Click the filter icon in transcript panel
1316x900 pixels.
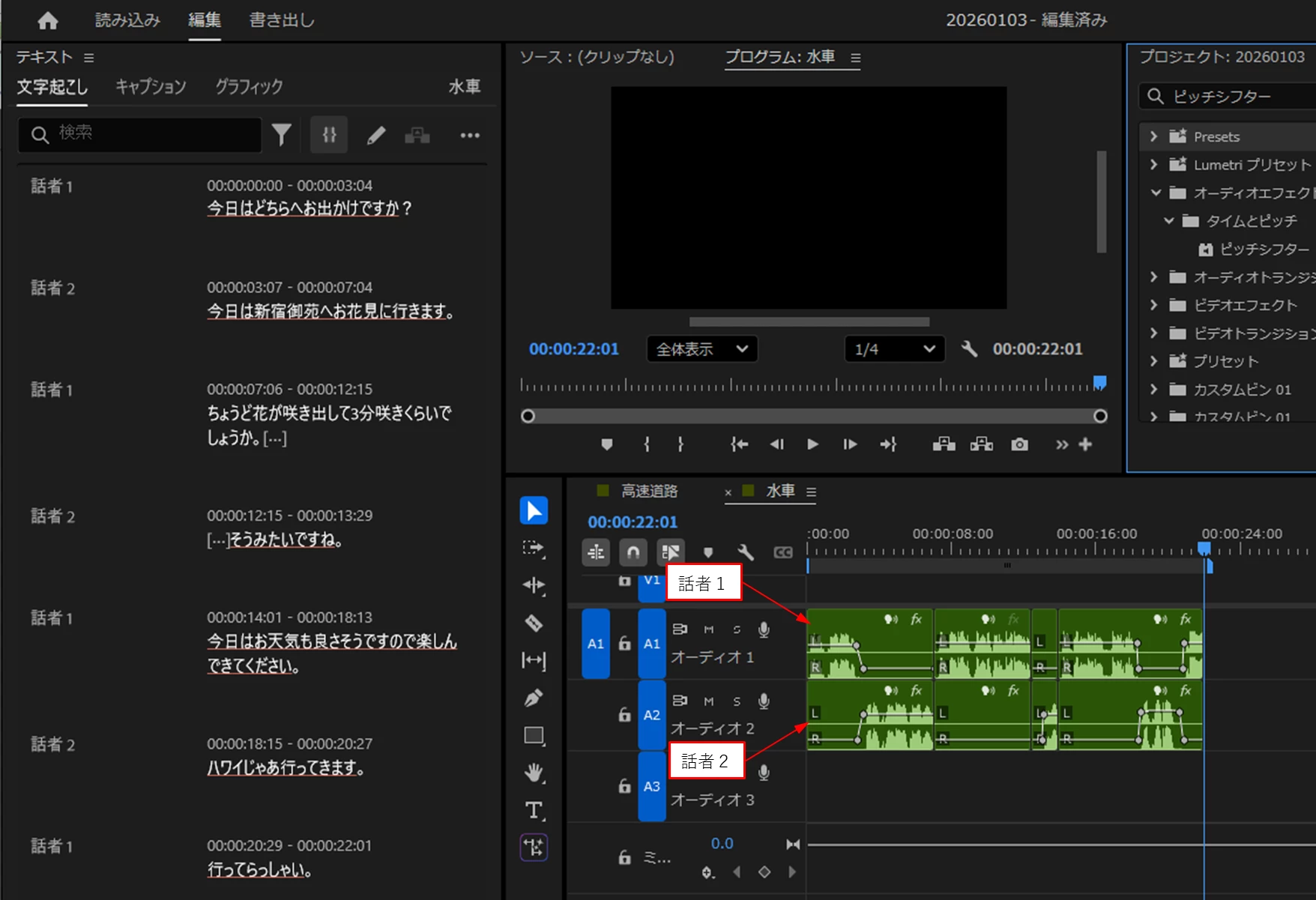coord(282,135)
